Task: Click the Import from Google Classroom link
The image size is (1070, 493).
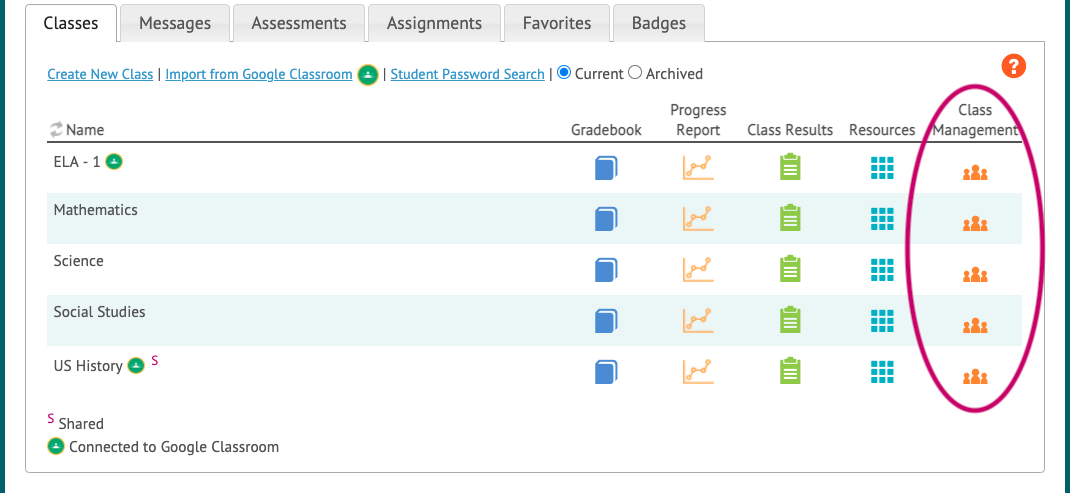Action: (259, 74)
